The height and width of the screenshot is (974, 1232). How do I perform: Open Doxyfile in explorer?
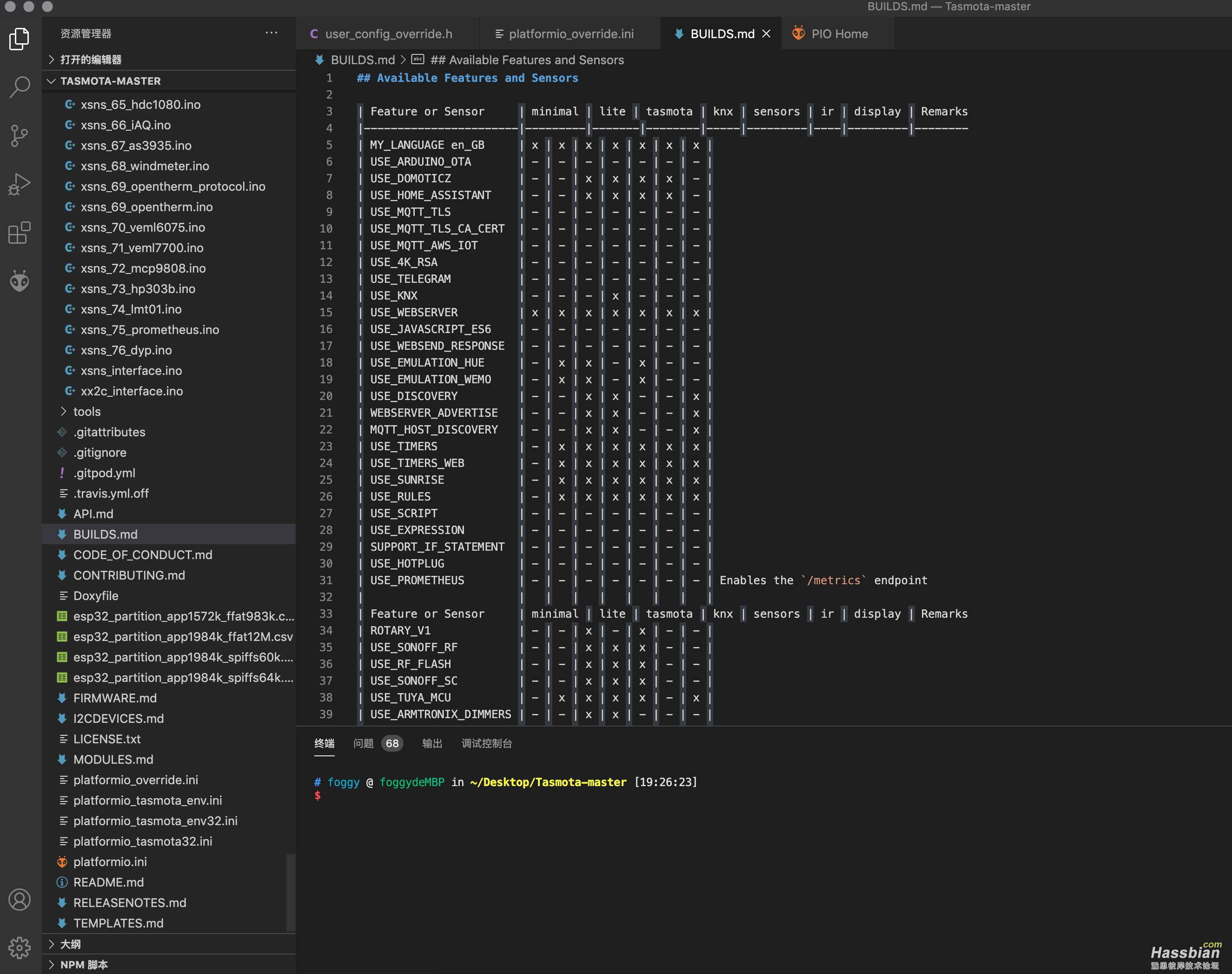click(x=169, y=596)
